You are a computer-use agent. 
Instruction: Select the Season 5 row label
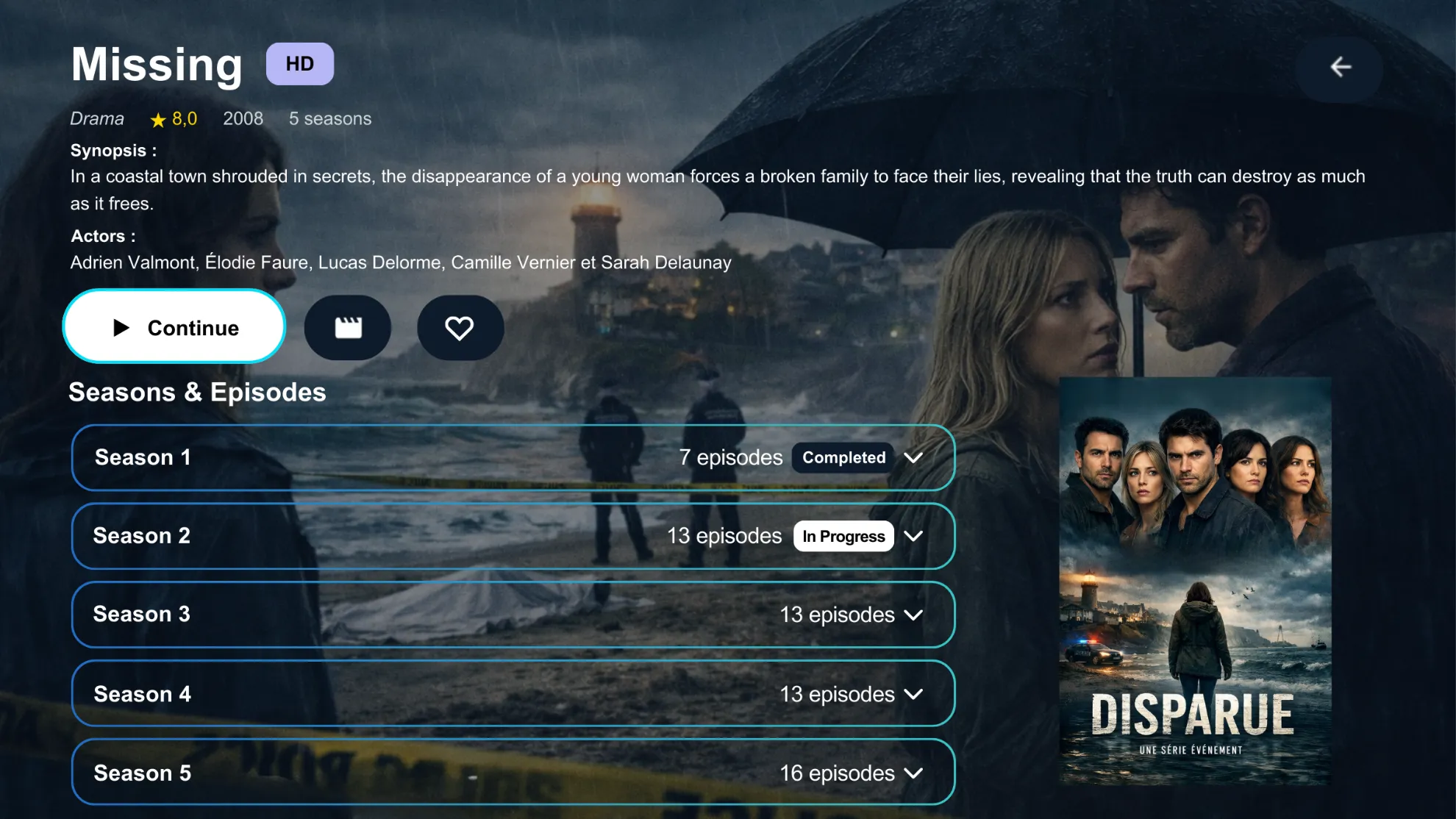142,773
